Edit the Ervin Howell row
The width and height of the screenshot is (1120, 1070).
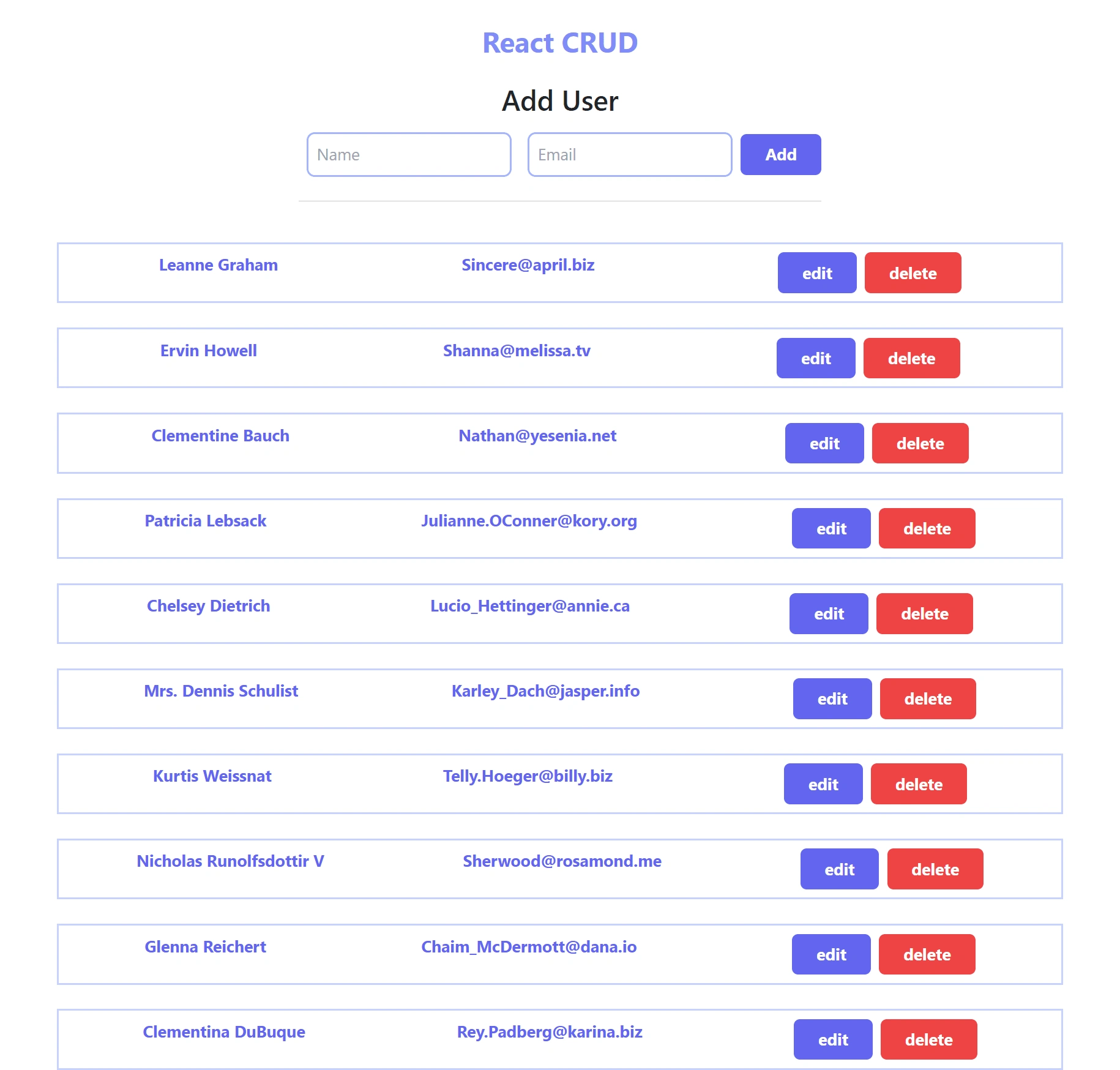(816, 358)
